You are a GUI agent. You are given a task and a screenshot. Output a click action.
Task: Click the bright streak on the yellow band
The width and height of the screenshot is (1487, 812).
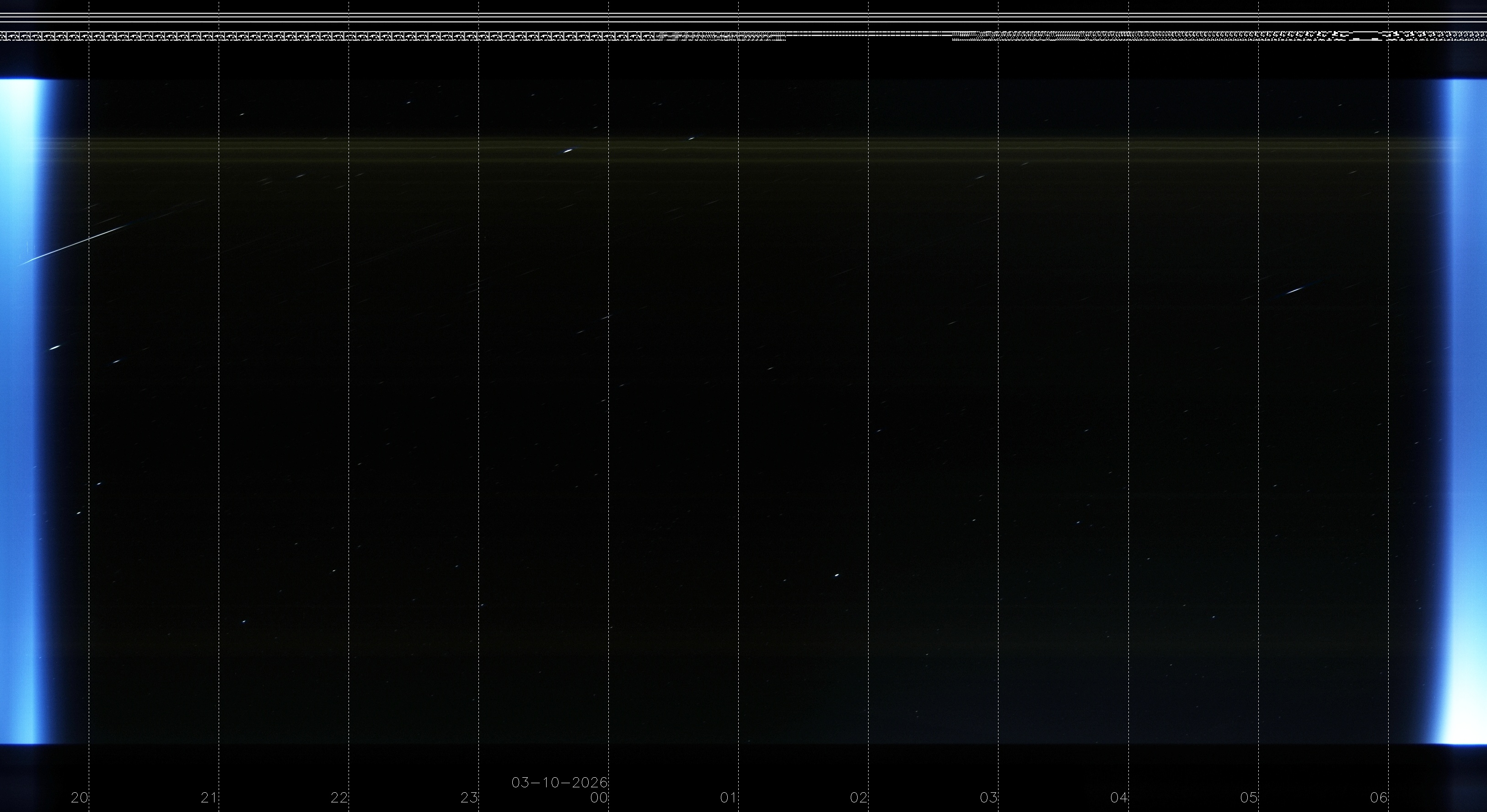(x=568, y=150)
